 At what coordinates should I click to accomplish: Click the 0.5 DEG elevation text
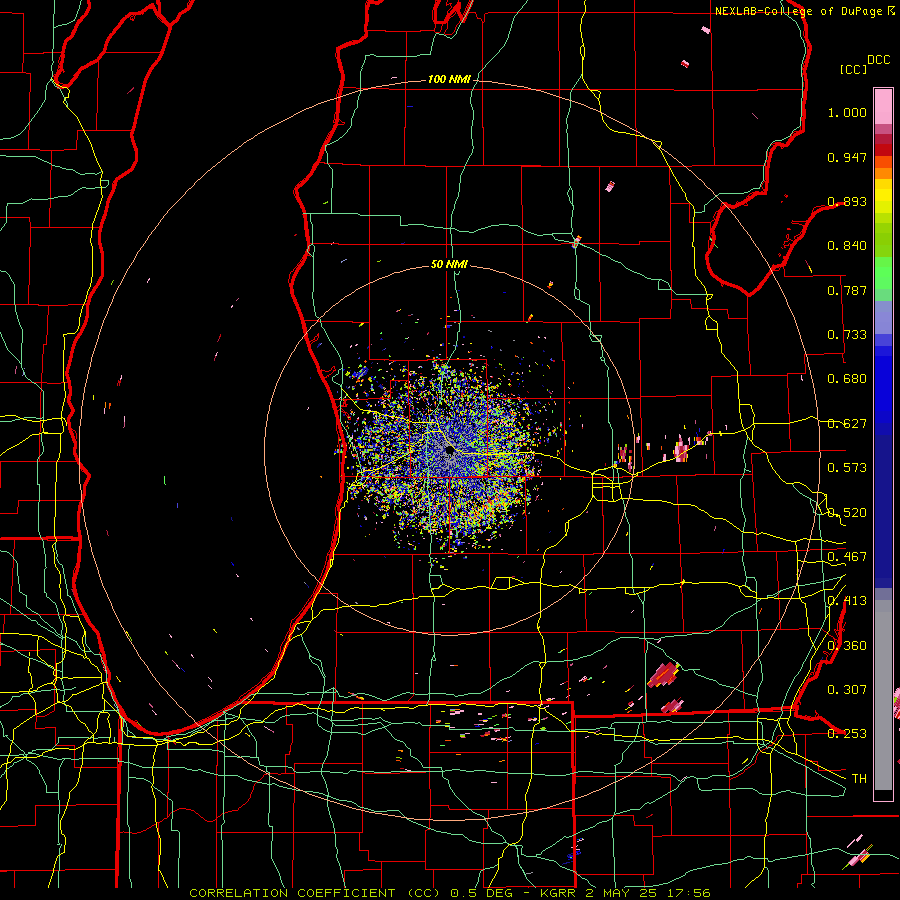tap(484, 893)
